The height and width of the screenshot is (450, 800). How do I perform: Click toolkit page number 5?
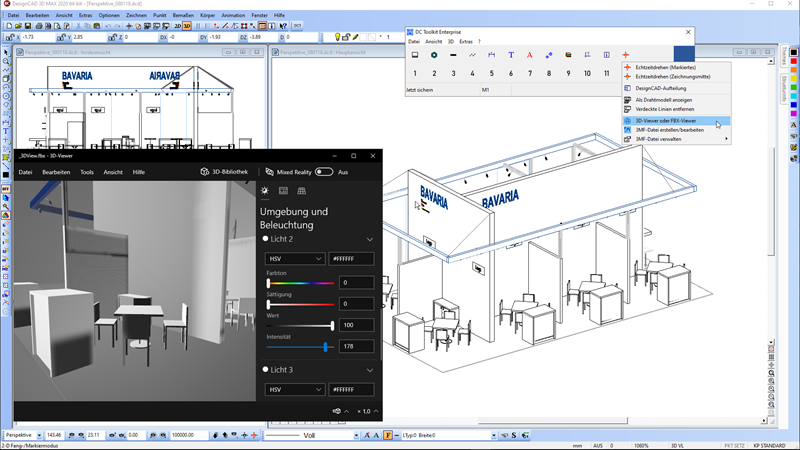pos(492,73)
